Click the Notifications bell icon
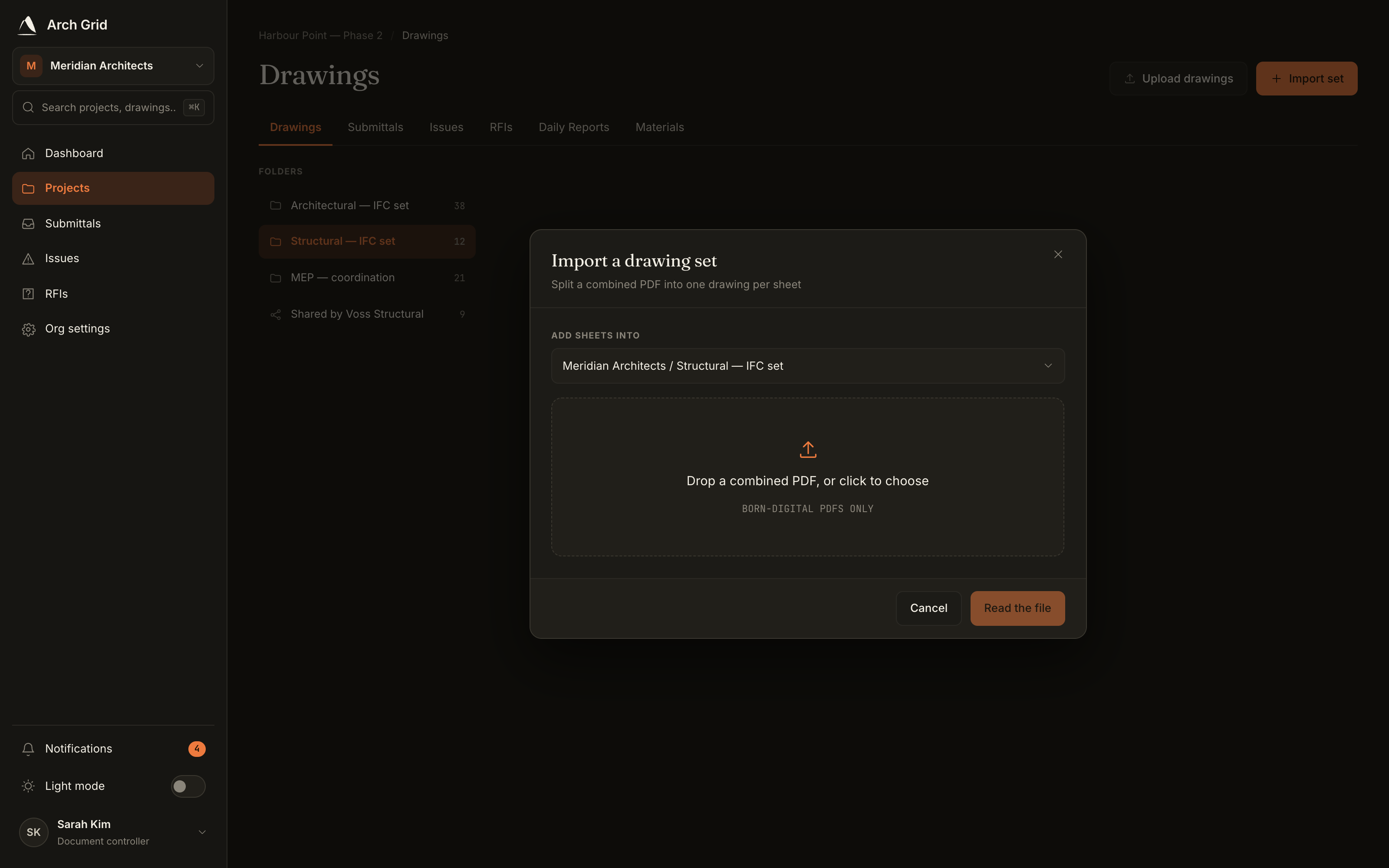The image size is (1389, 868). pyautogui.click(x=28, y=749)
